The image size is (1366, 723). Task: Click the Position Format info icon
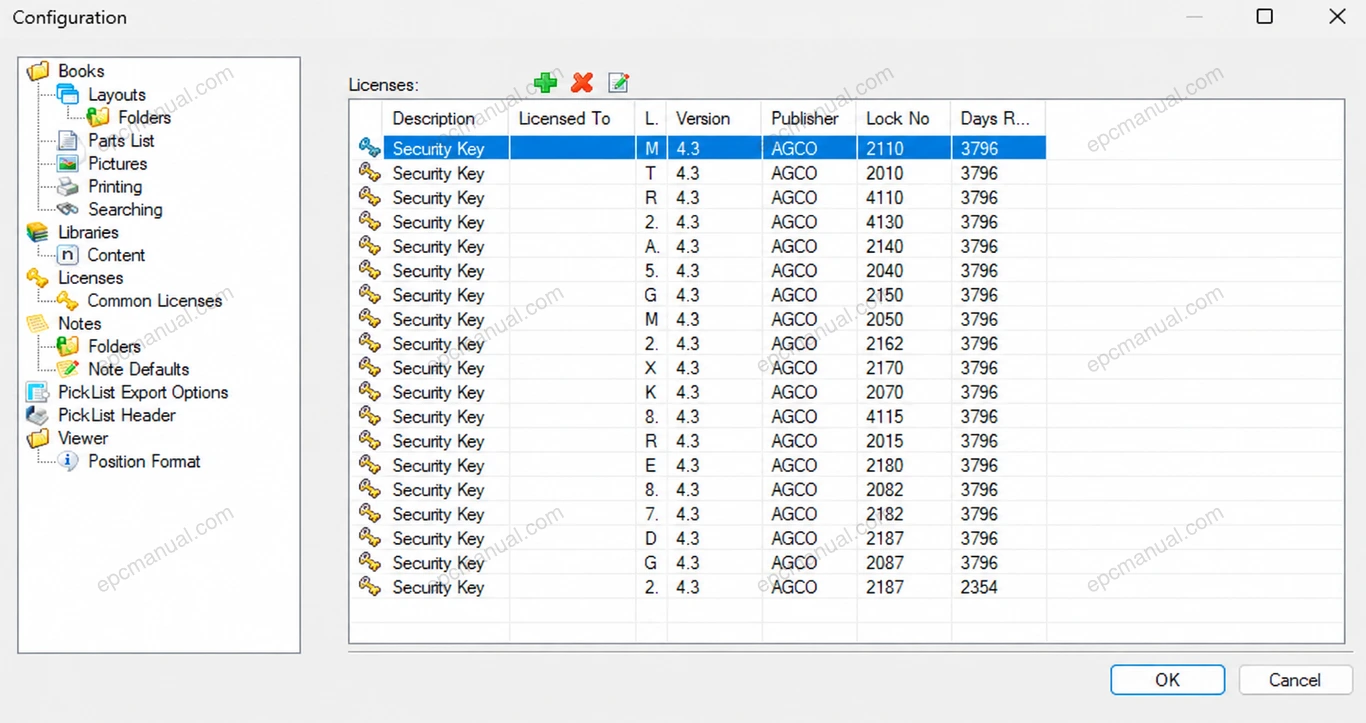tap(68, 461)
